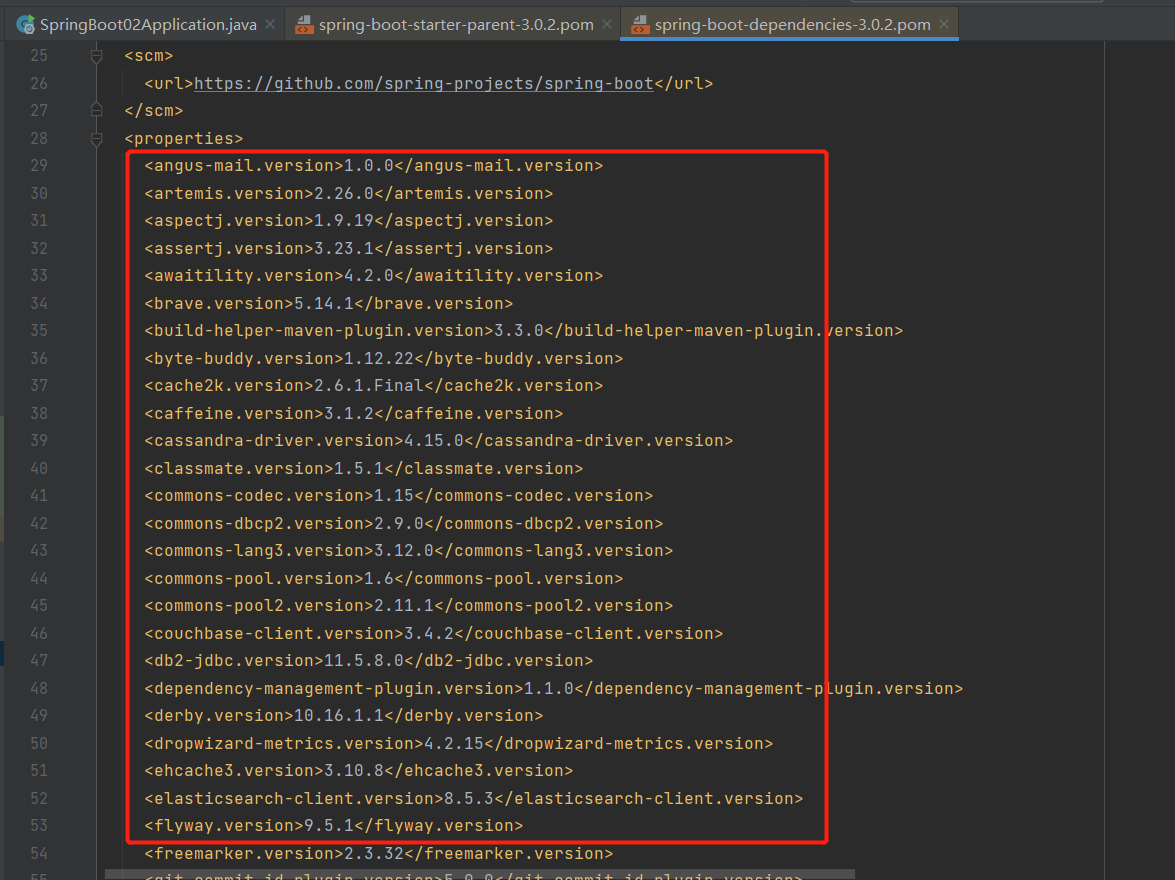
Task: Place cursor in the derby.version 10.16.1.1 line
Action: (344, 716)
